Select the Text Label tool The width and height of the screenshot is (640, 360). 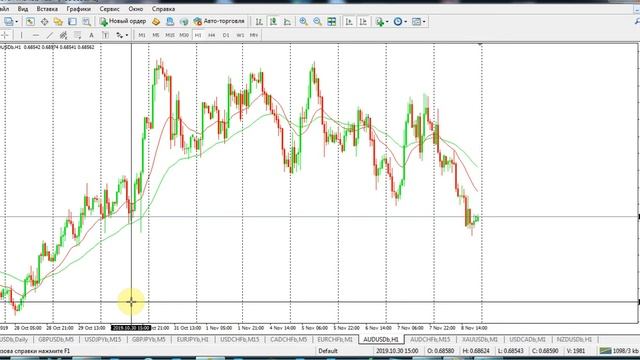coord(105,36)
